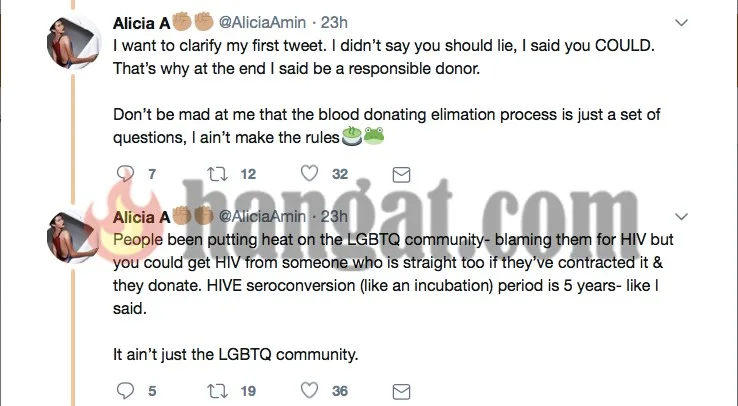Retweet the second tweet with 19 retweets
The width and height of the screenshot is (738, 406).
point(217,390)
